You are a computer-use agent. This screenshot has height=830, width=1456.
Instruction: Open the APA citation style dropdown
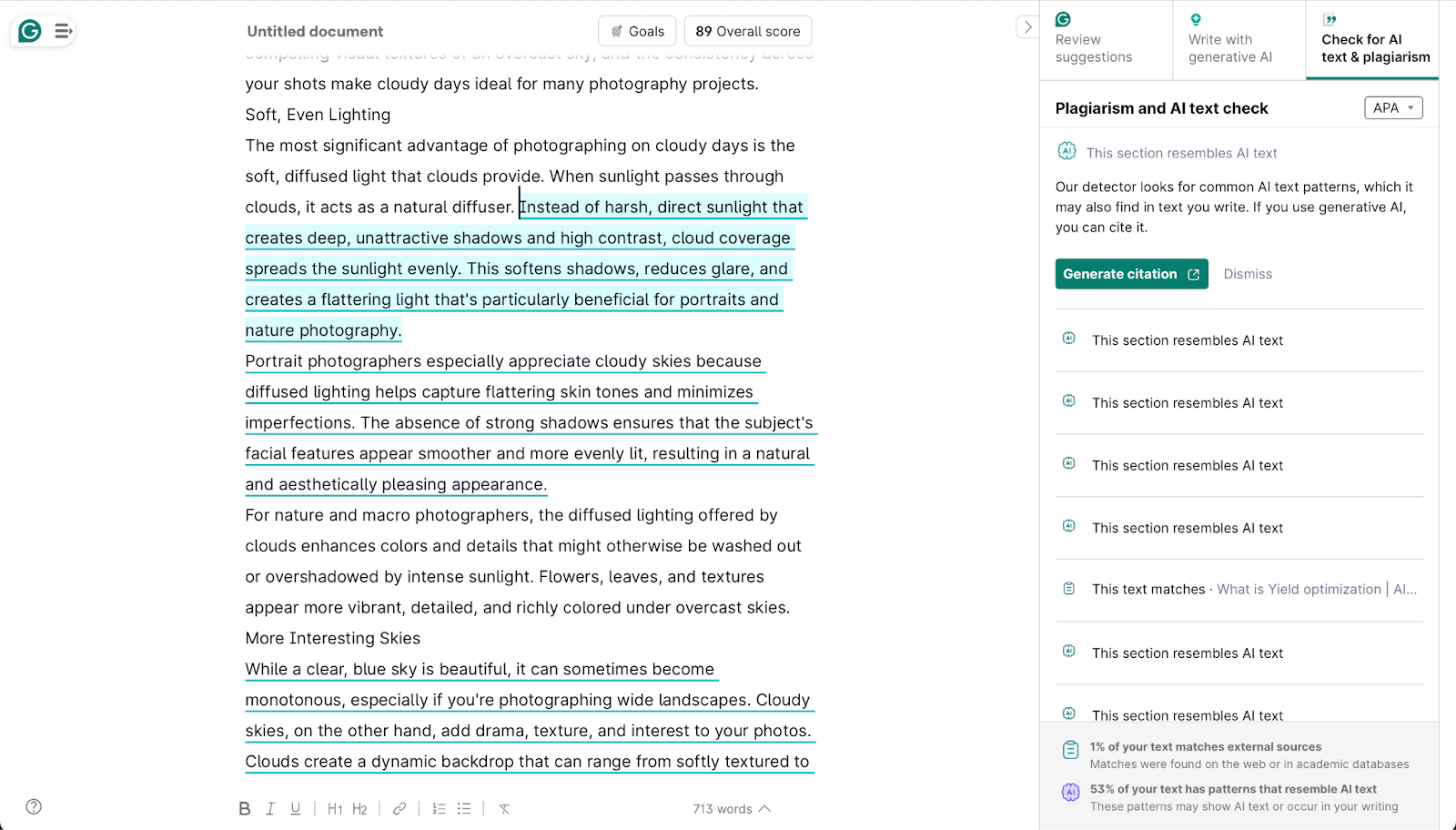click(1393, 107)
